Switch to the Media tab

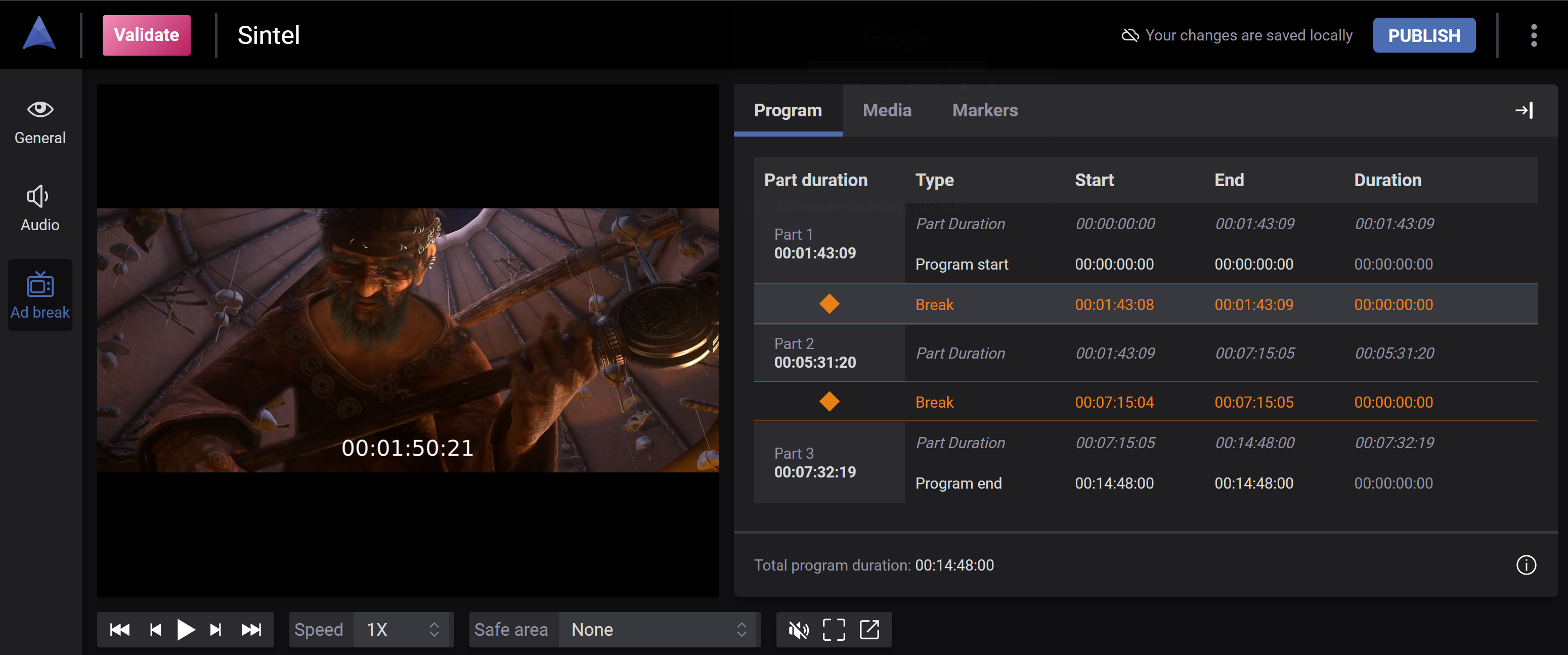click(x=887, y=110)
